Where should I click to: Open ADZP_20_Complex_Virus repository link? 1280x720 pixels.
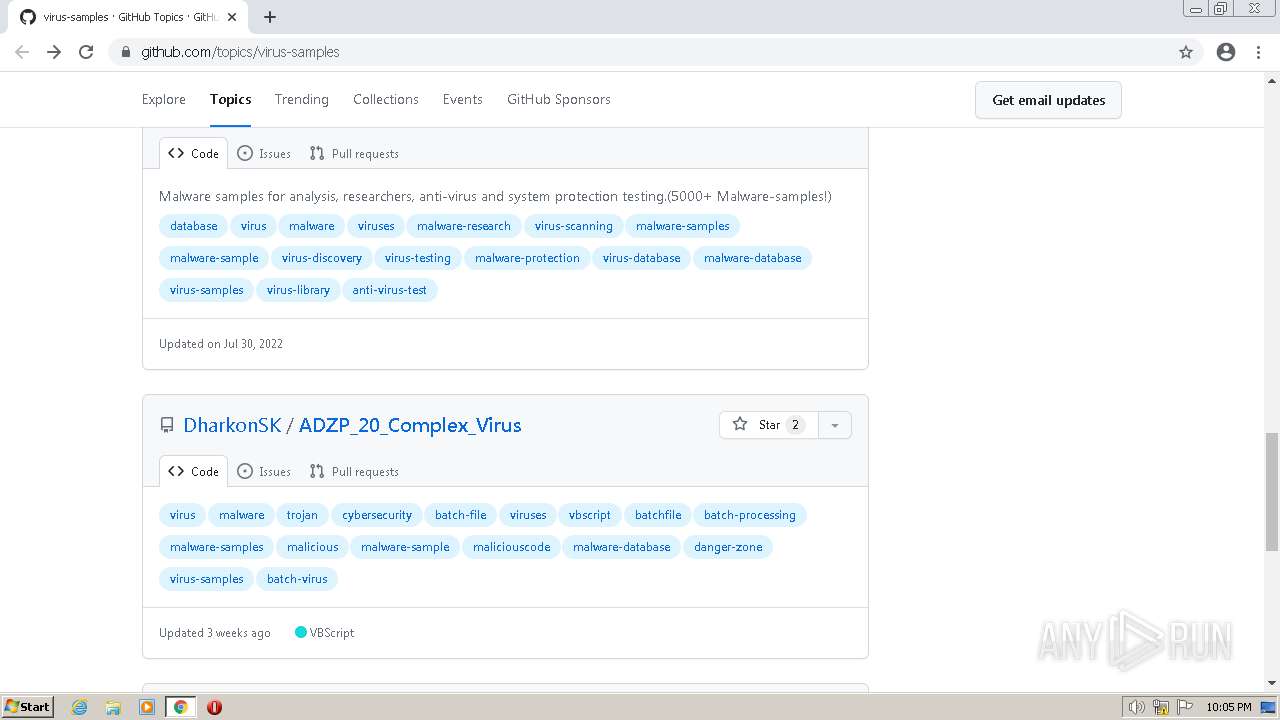[x=410, y=425]
